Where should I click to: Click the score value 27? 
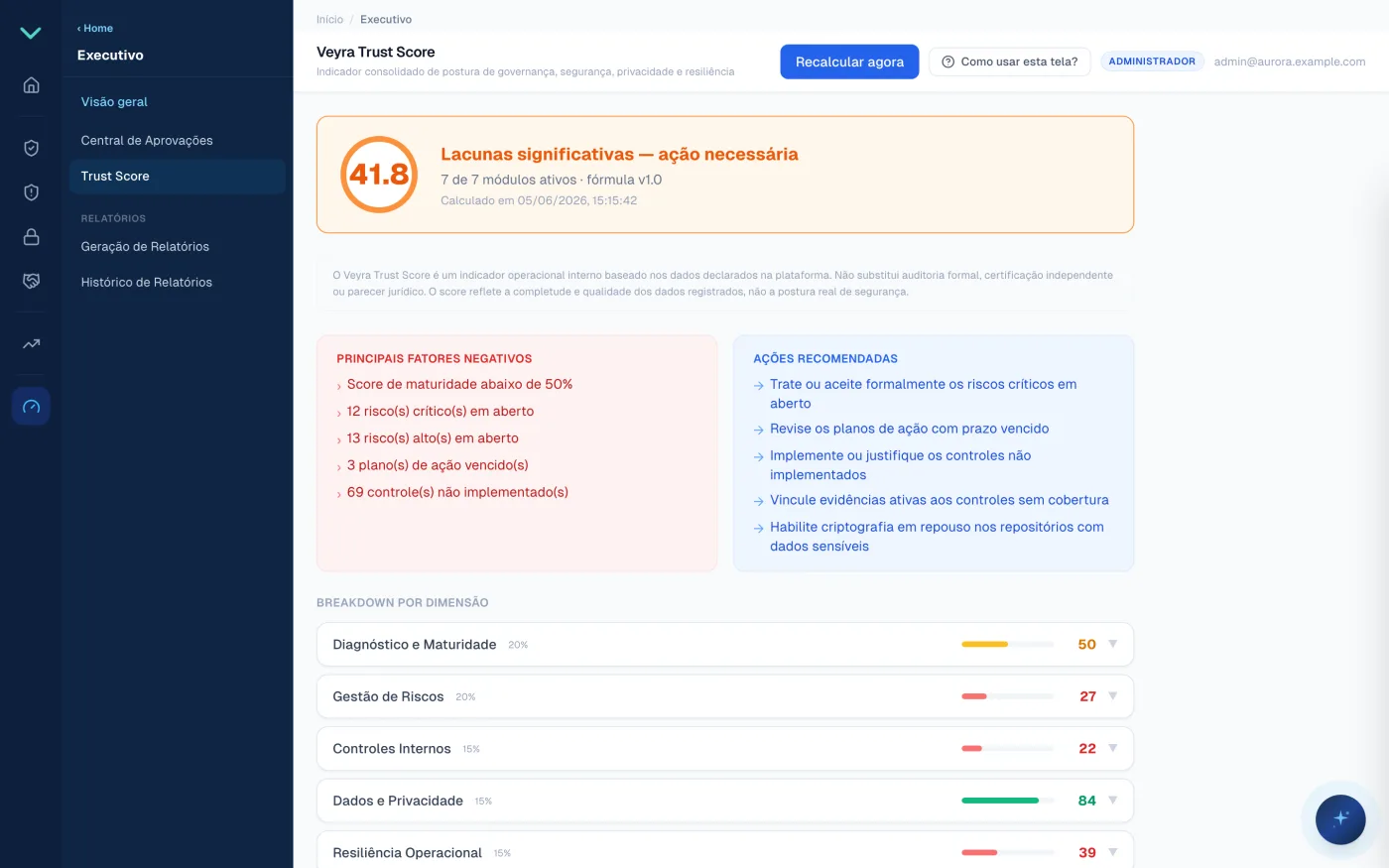click(1087, 696)
